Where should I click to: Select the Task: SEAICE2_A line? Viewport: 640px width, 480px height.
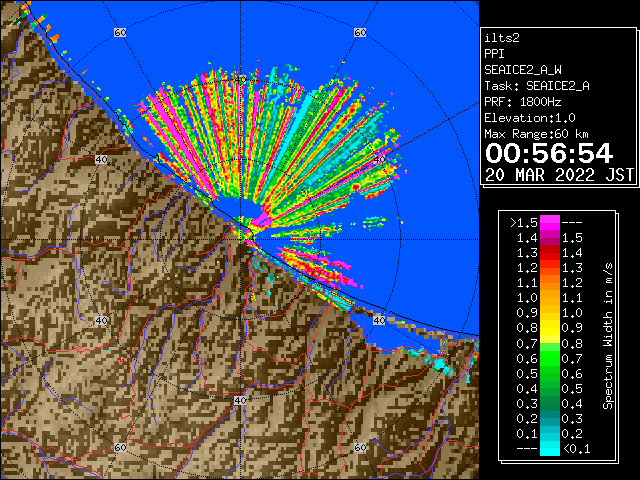tap(537, 86)
